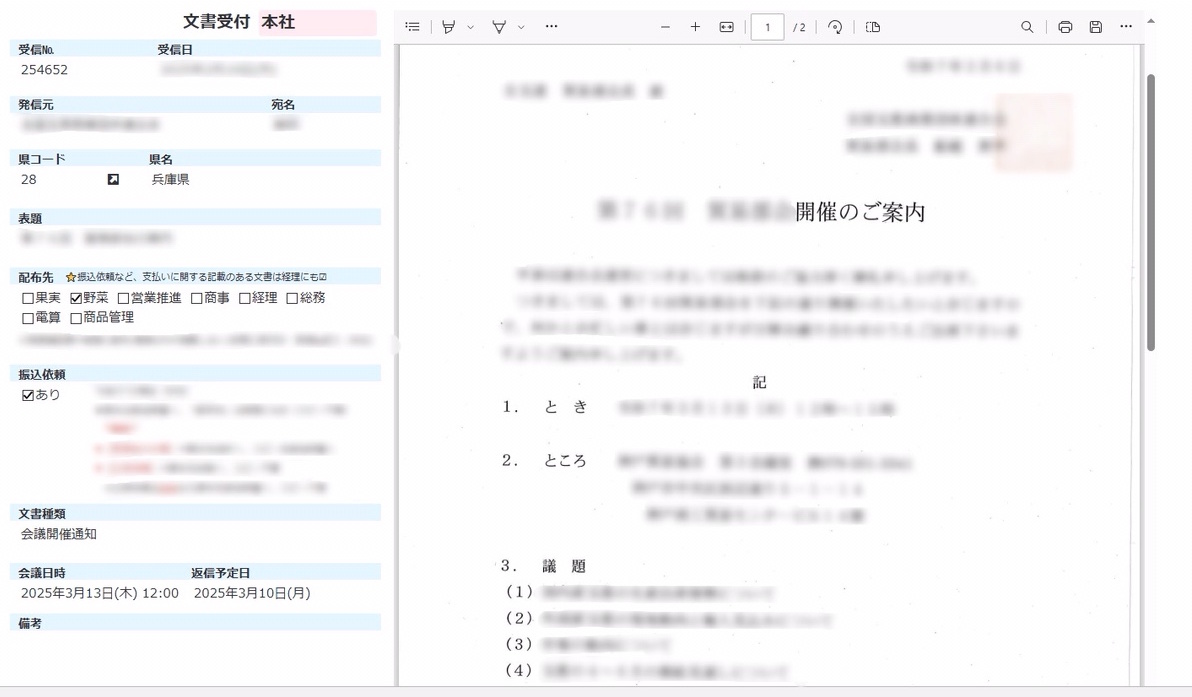
Task: Click the PDF vertical scrollbar thumb
Action: coord(1150,210)
